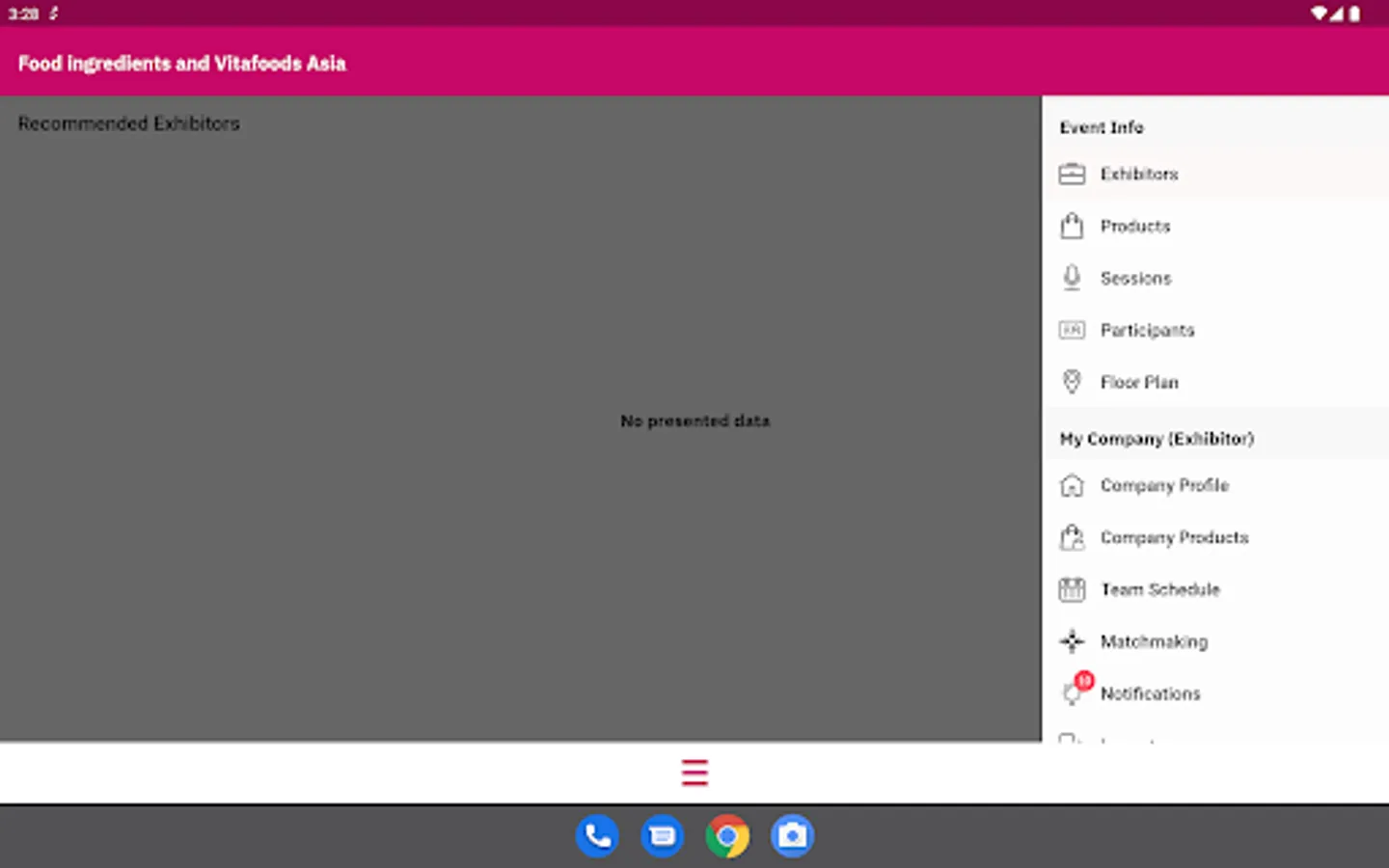Go to Exhibitors menu entry
This screenshot has width=1389, height=868.
[1215, 174]
